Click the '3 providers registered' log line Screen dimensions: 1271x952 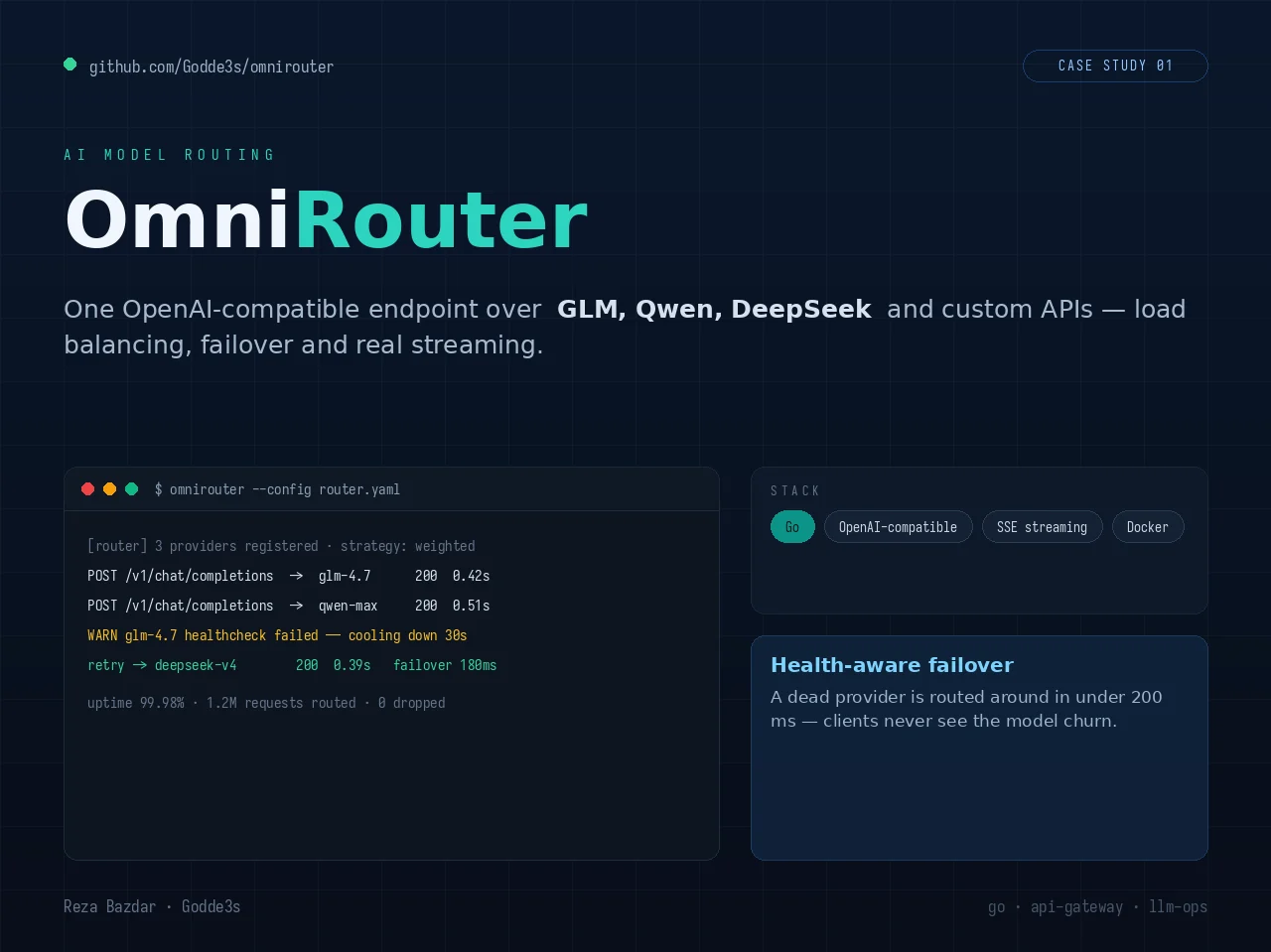(281, 546)
